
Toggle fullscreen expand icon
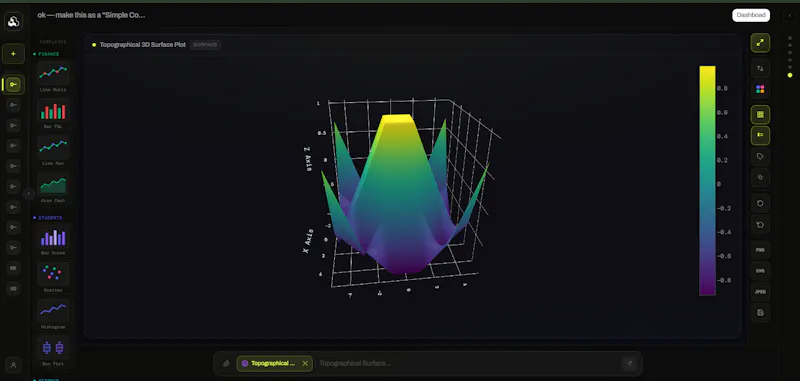760,43
